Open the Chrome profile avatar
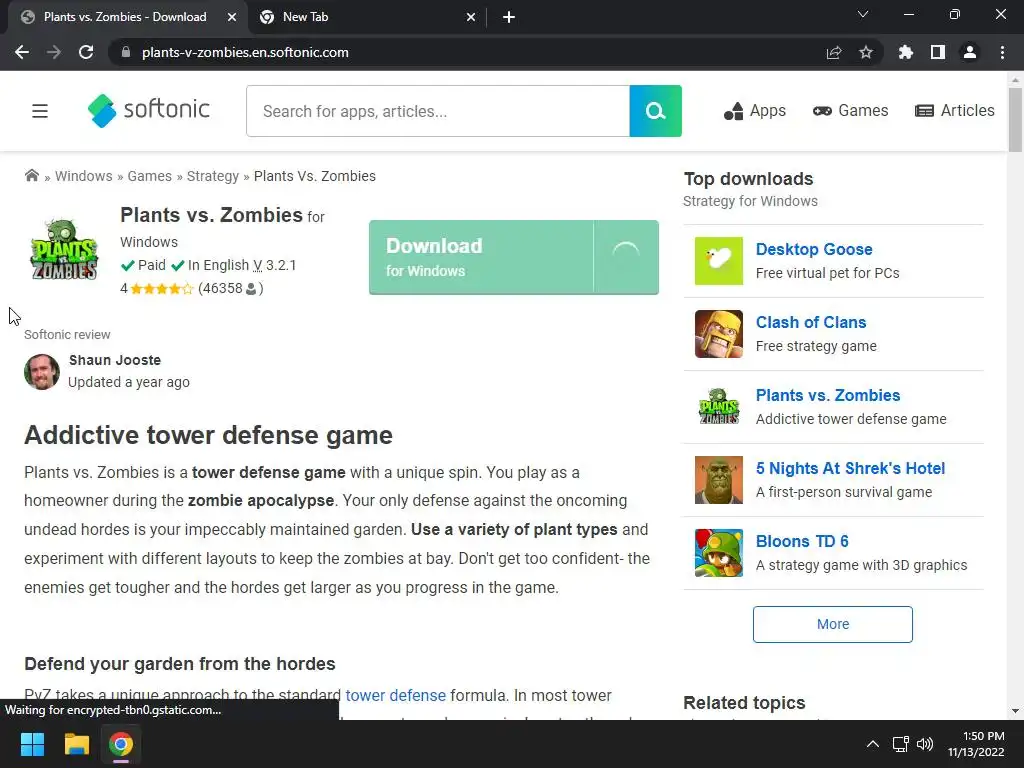1024x768 pixels. (970, 52)
